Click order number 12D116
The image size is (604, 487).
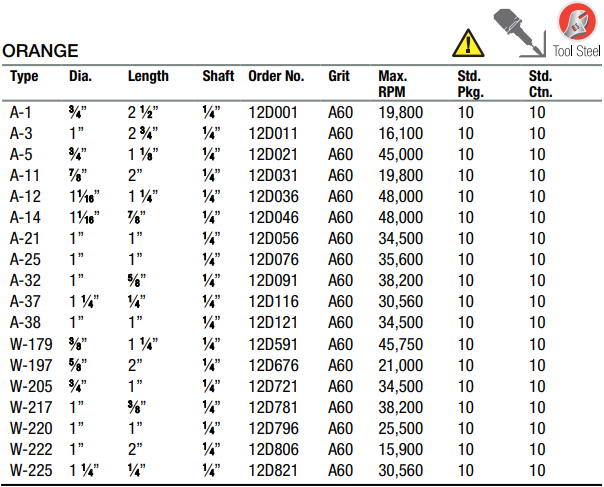(275, 302)
